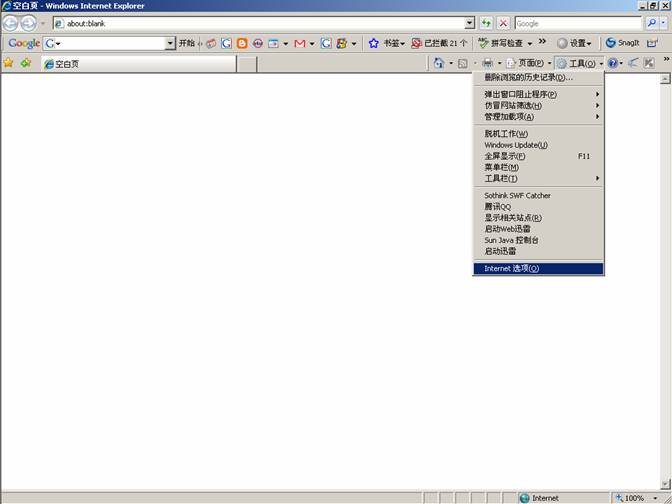Click the Back navigation button

(11, 23)
